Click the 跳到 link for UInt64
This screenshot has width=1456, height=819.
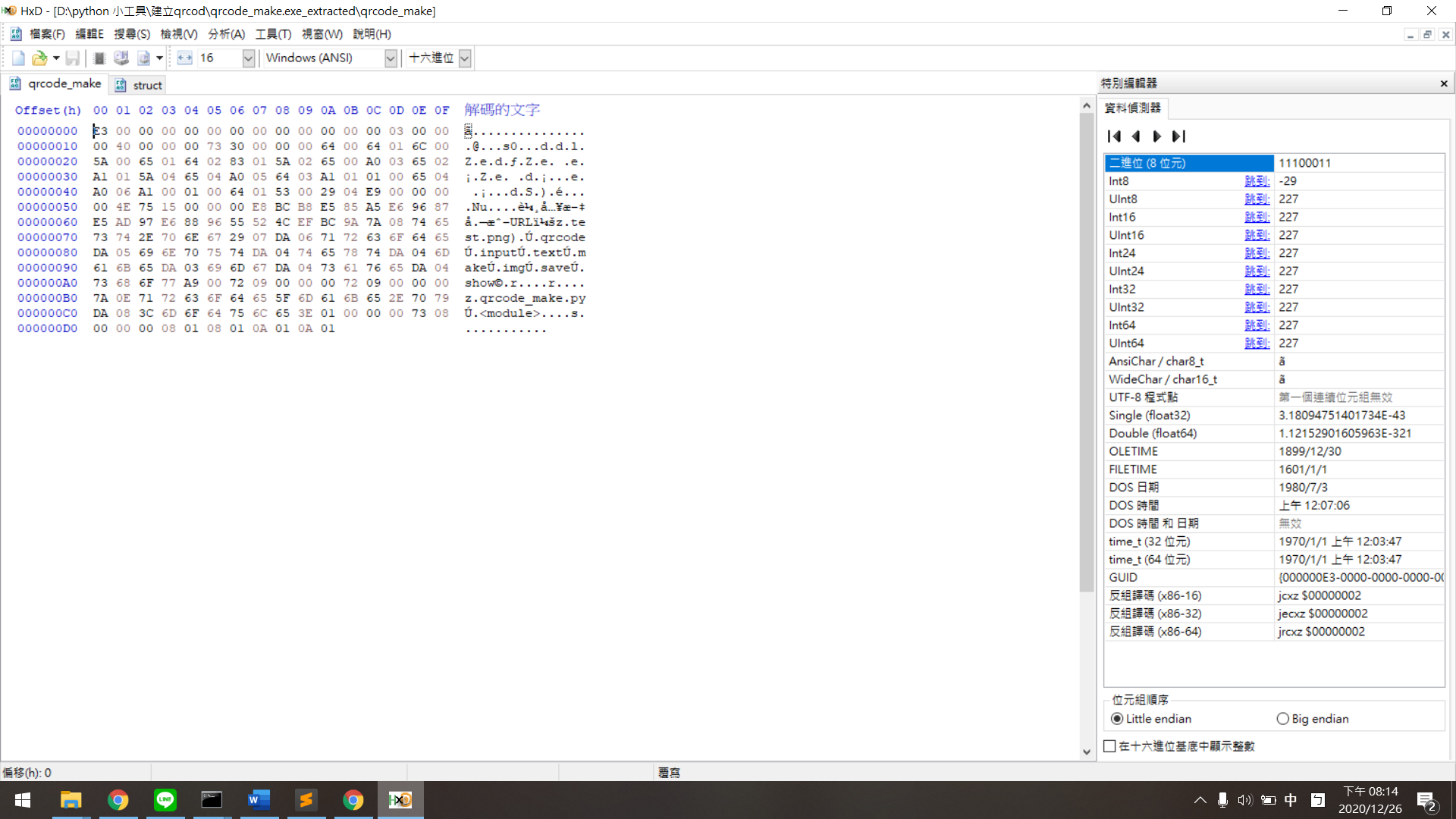pos(1257,344)
